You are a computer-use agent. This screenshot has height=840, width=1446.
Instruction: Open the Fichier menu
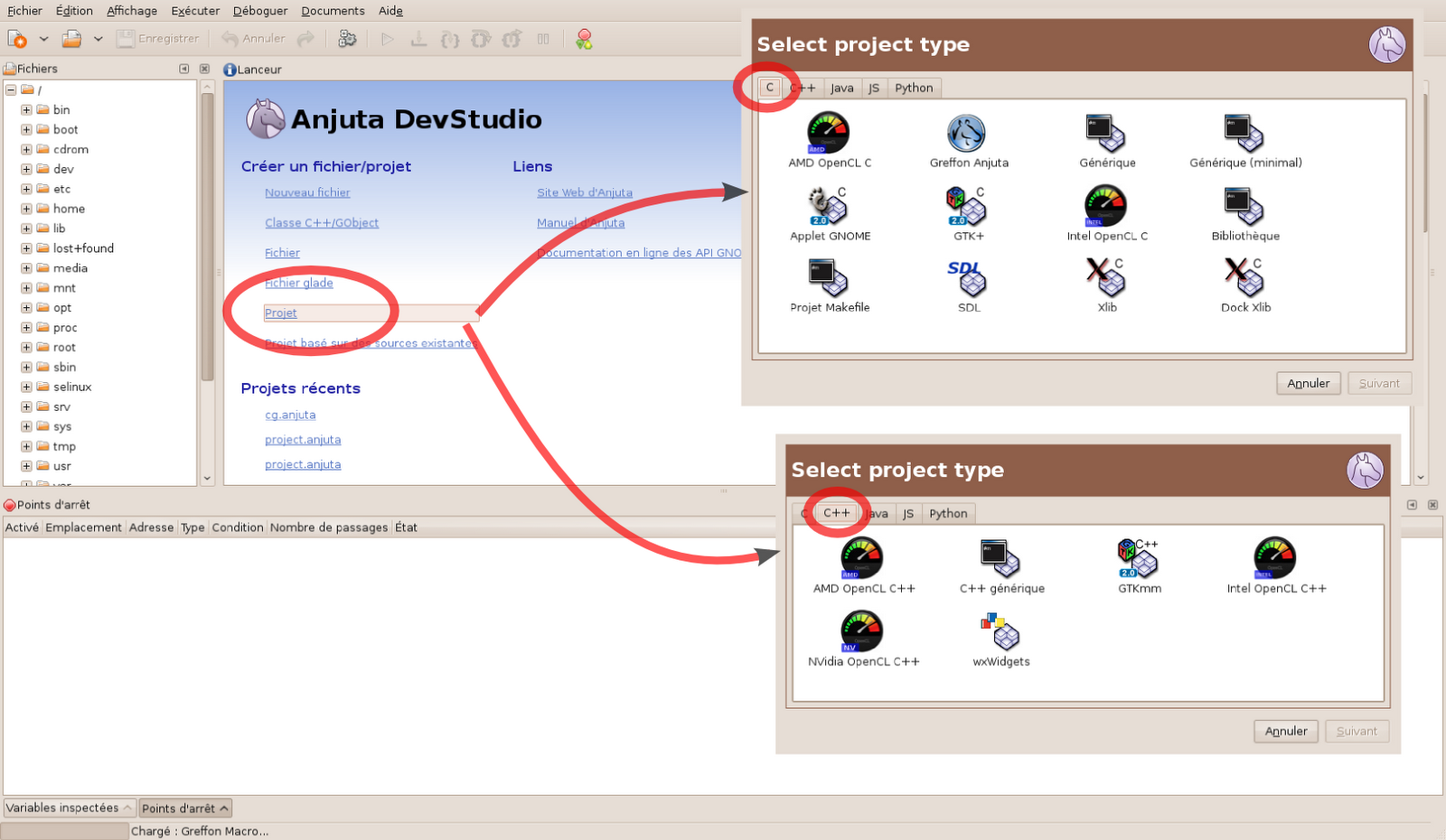click(24, 11)
